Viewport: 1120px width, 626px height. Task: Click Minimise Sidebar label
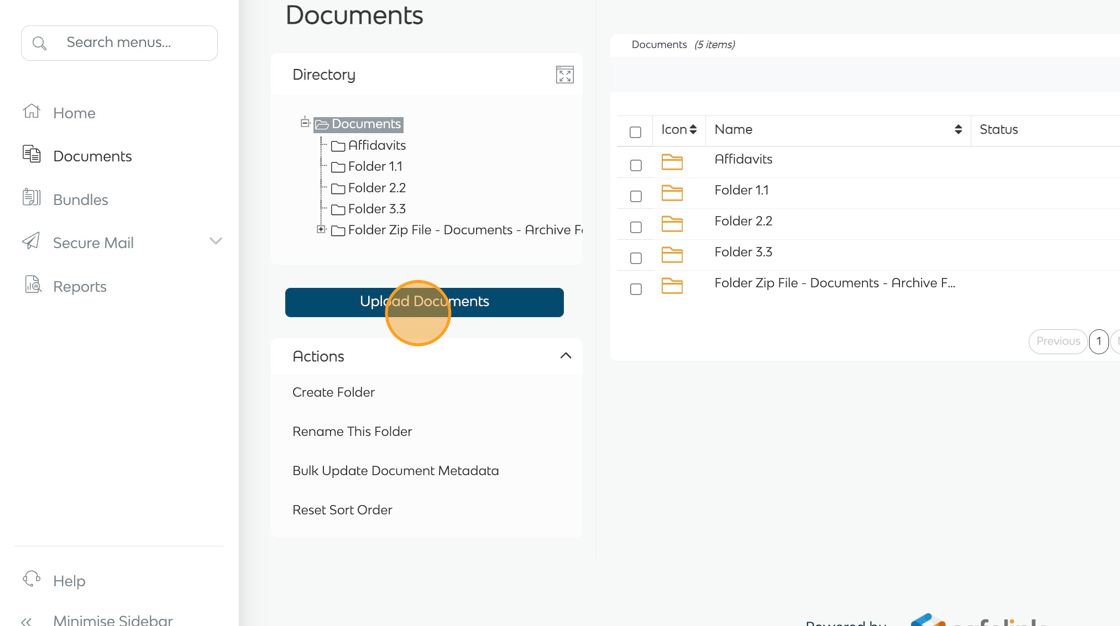(x=113, y=620)
